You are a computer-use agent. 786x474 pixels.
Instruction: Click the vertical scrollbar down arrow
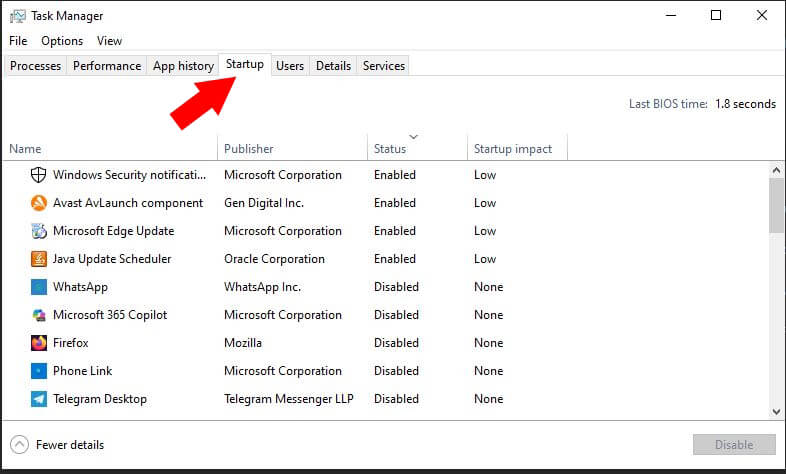776,411
